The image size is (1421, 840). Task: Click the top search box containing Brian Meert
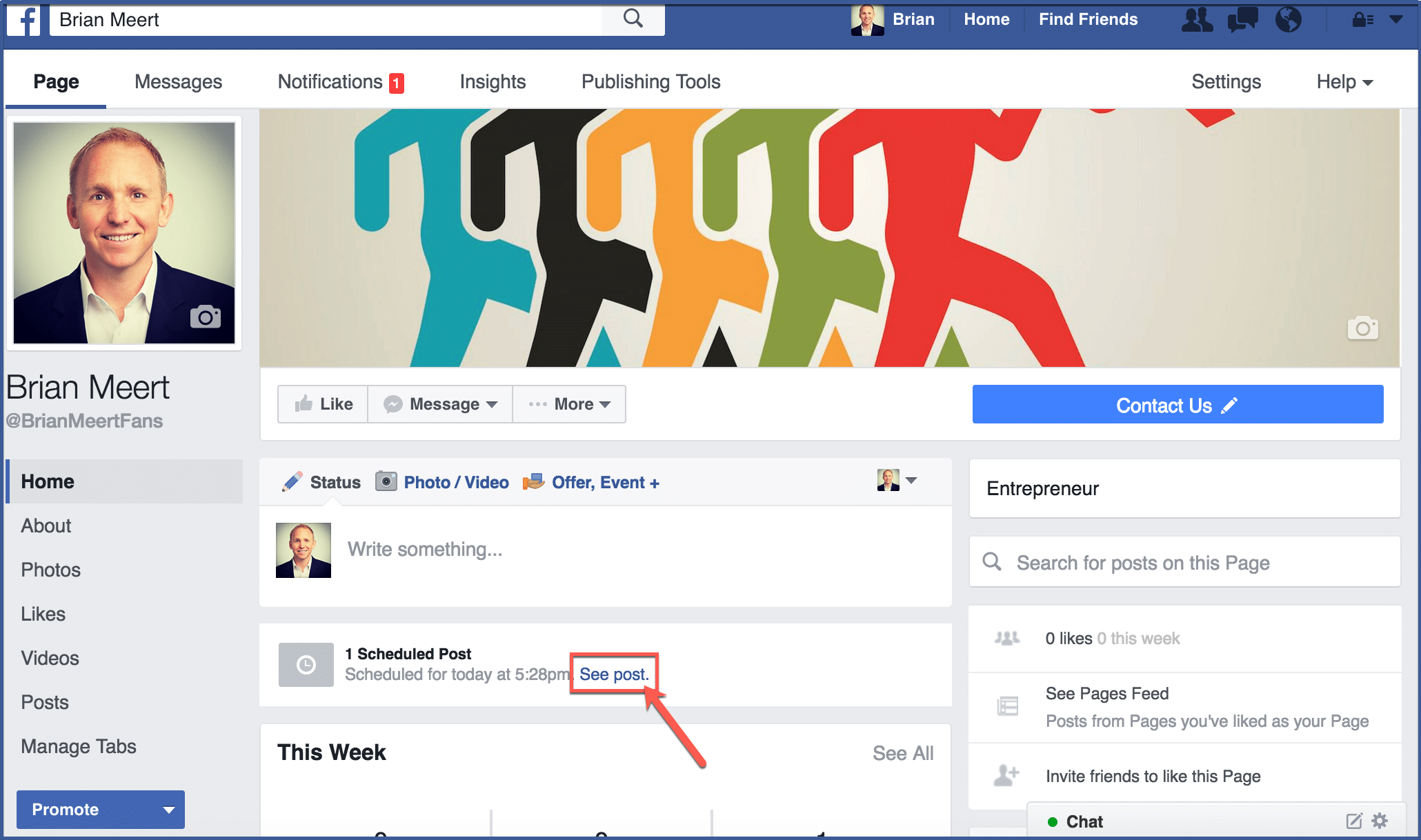point(326,19)
